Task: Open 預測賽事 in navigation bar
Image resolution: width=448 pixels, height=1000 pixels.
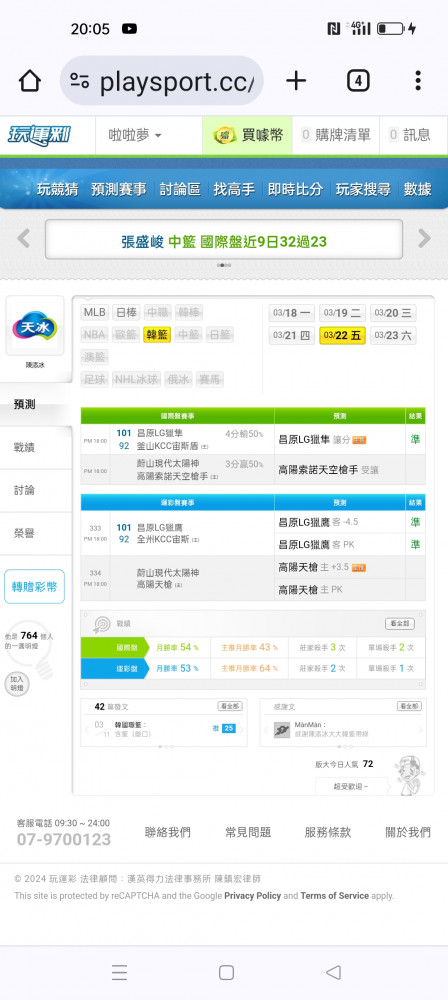Action: (118, 189)
